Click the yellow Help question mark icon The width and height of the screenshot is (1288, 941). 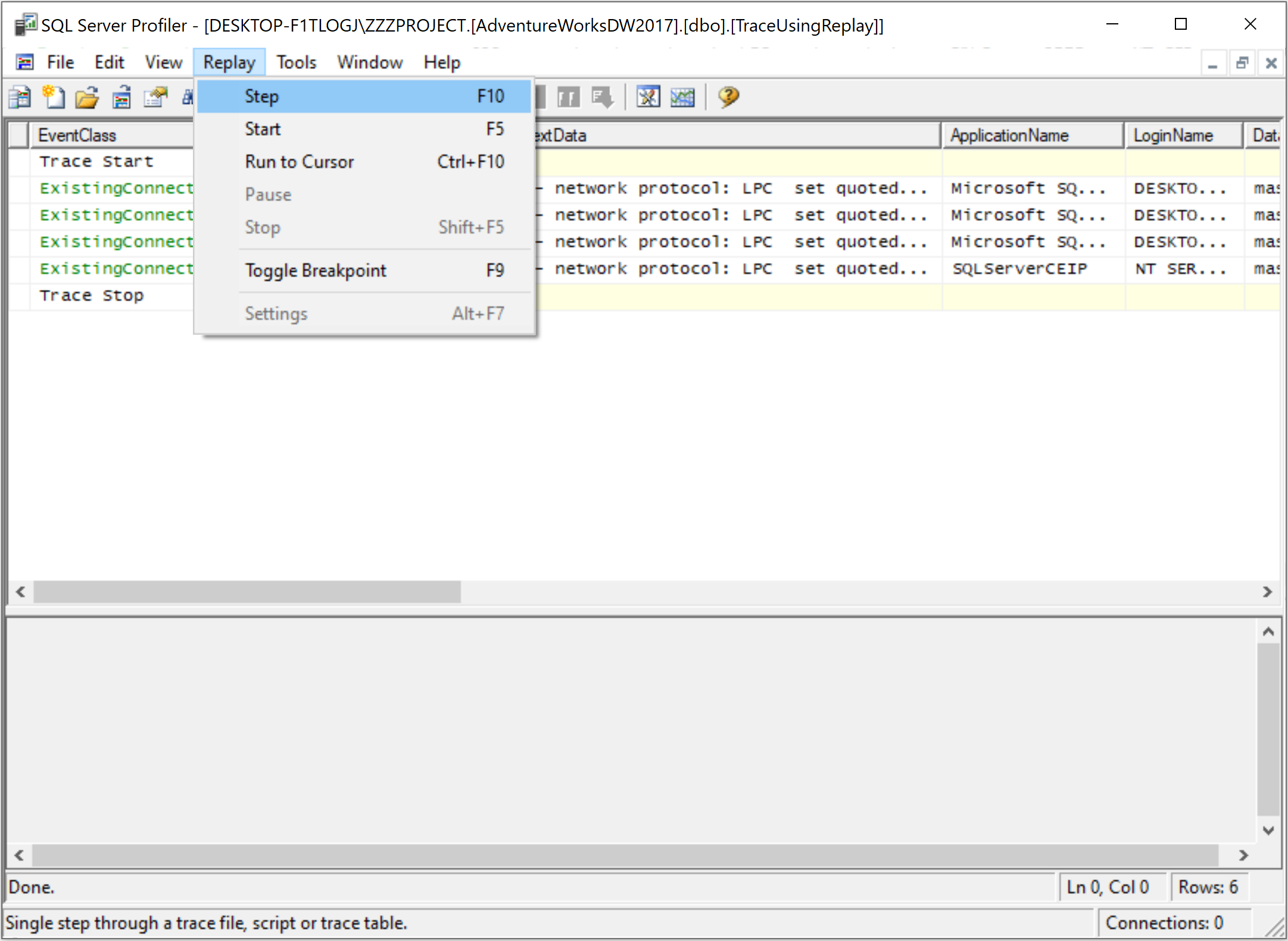728,96
